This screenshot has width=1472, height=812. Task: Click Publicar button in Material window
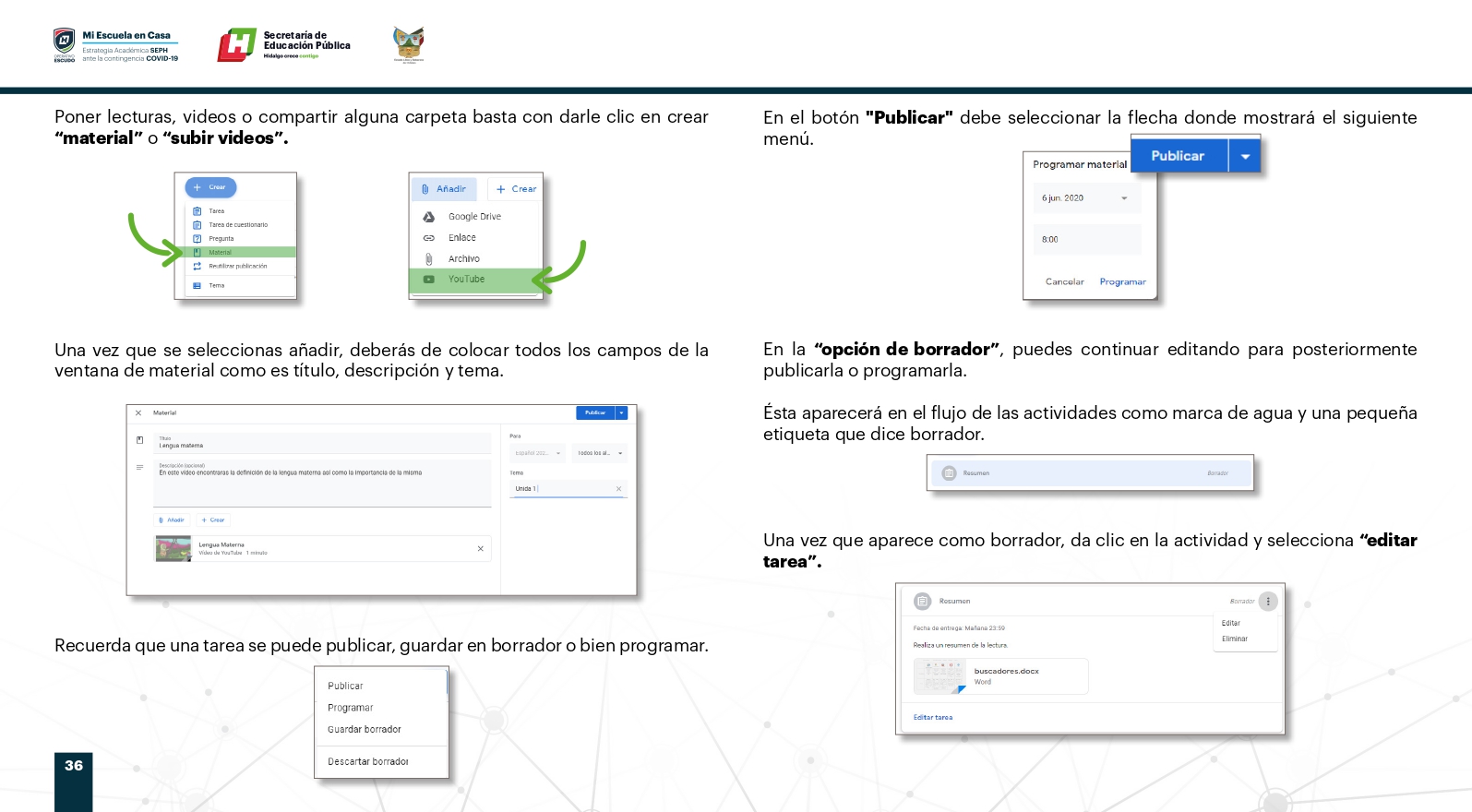[595, 412]
